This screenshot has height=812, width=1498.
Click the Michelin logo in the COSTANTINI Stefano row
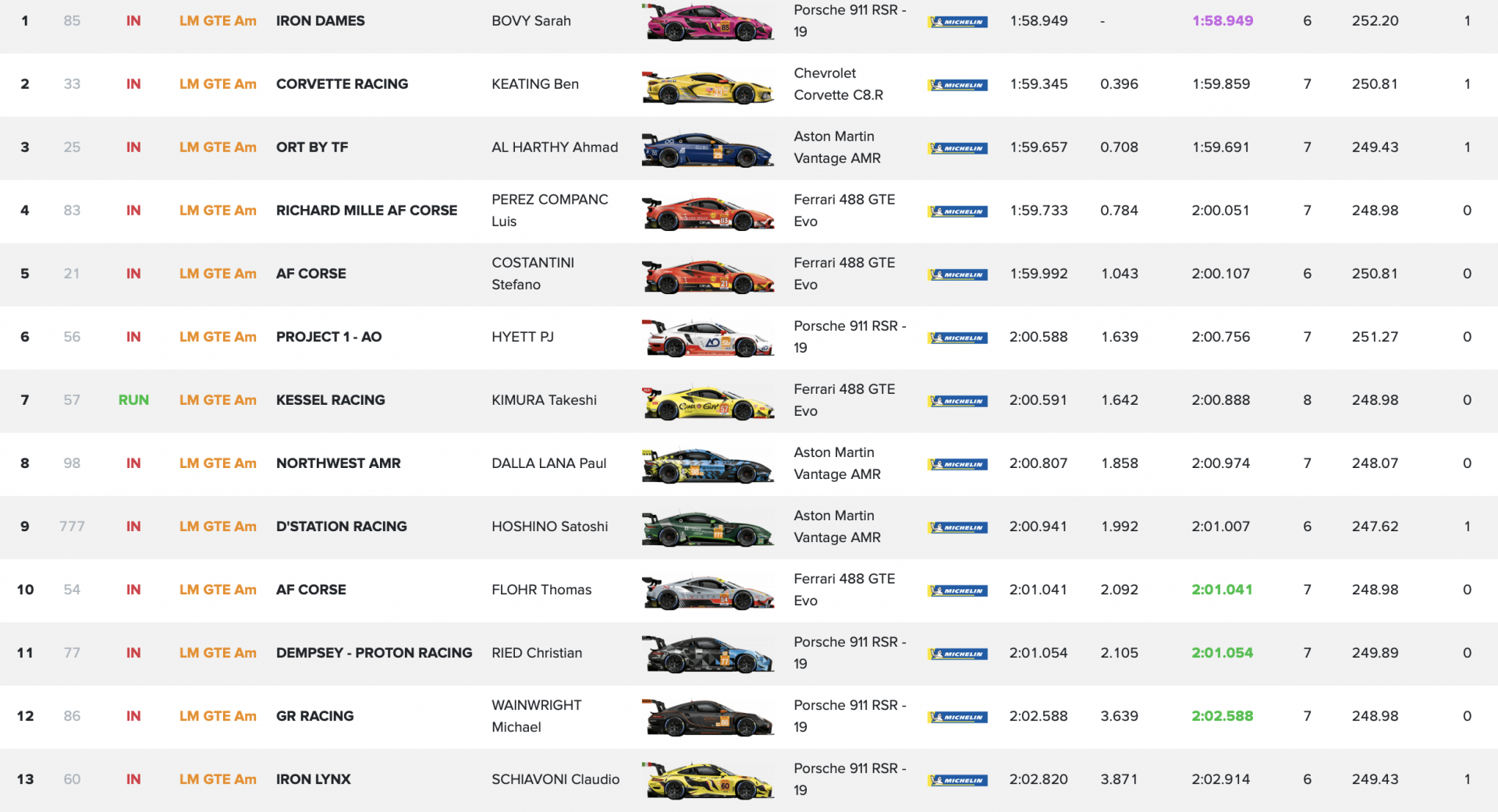(x=958, y=275)
